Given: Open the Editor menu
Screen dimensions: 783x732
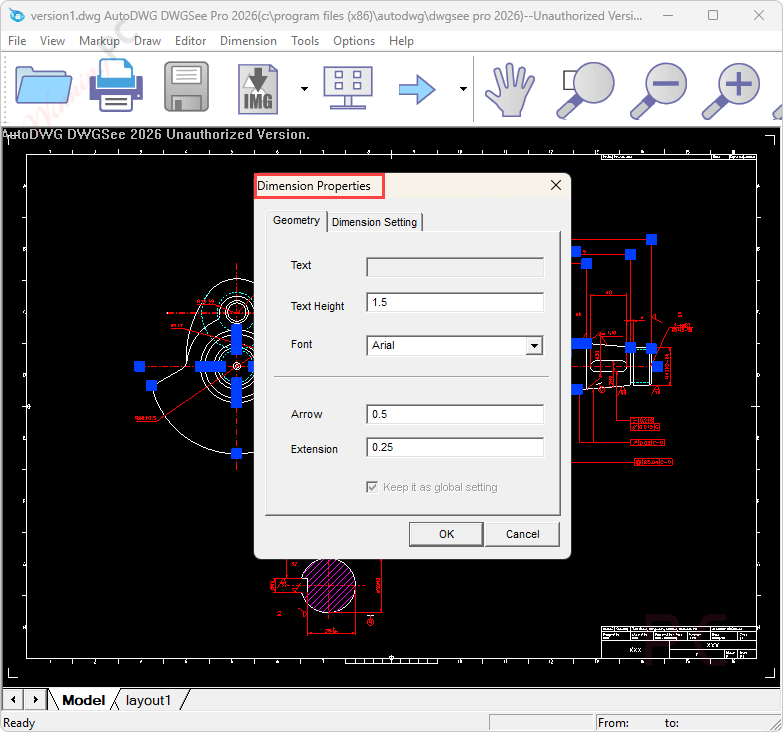Looking at the screenshot, I should coord(190,41).
